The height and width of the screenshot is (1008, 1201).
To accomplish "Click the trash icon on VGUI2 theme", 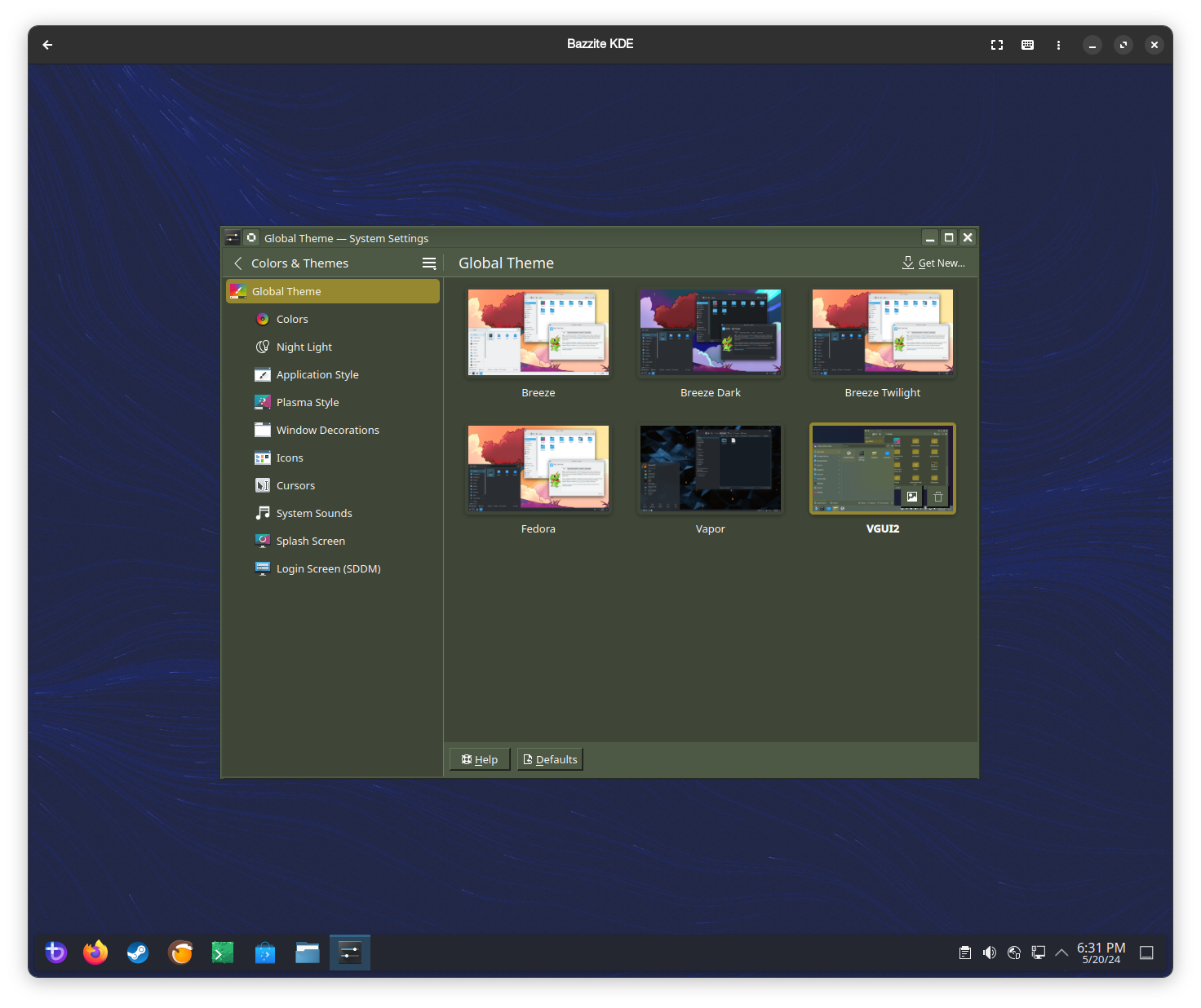I will click(938, 497).
